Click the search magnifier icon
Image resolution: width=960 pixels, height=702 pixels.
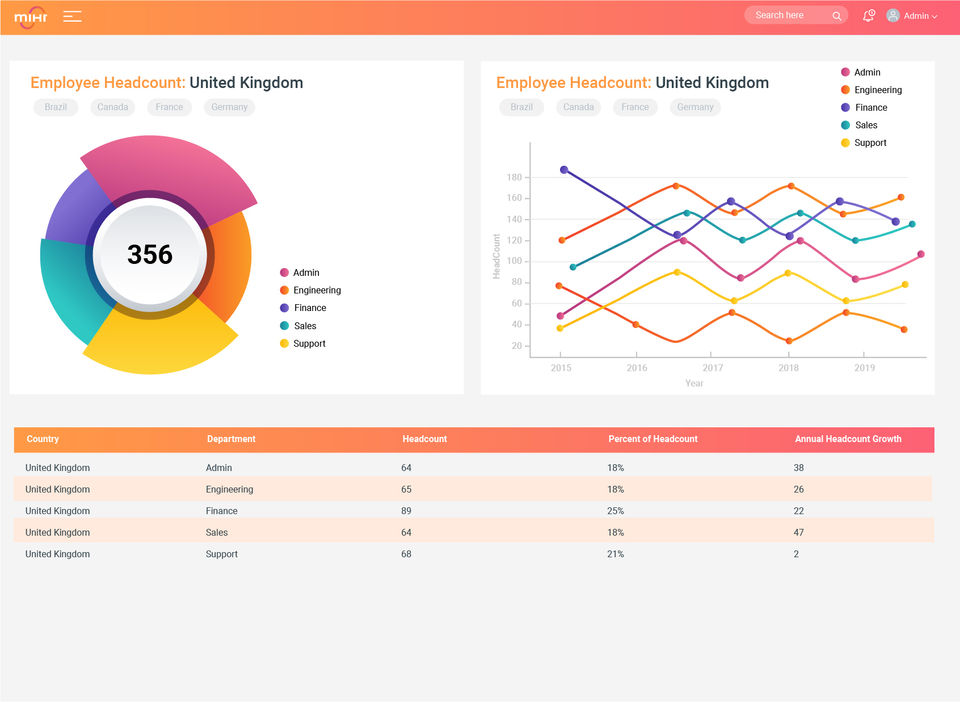pos(836,16)
